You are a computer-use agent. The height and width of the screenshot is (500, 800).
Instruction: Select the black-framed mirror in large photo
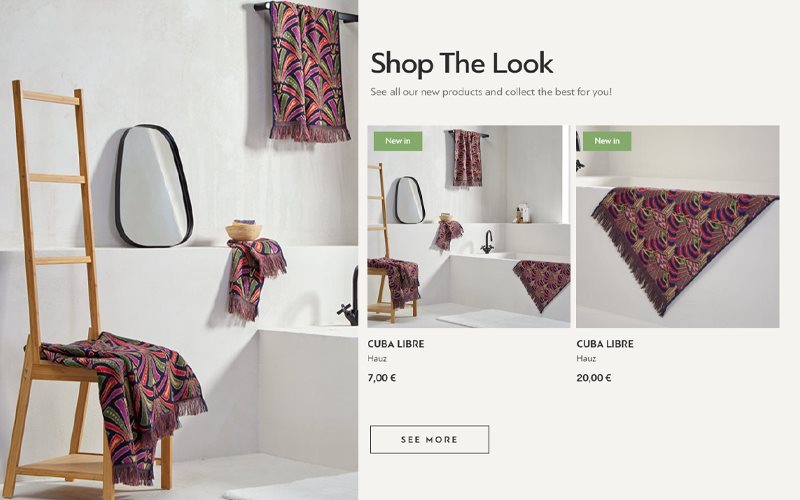(153, 186)
